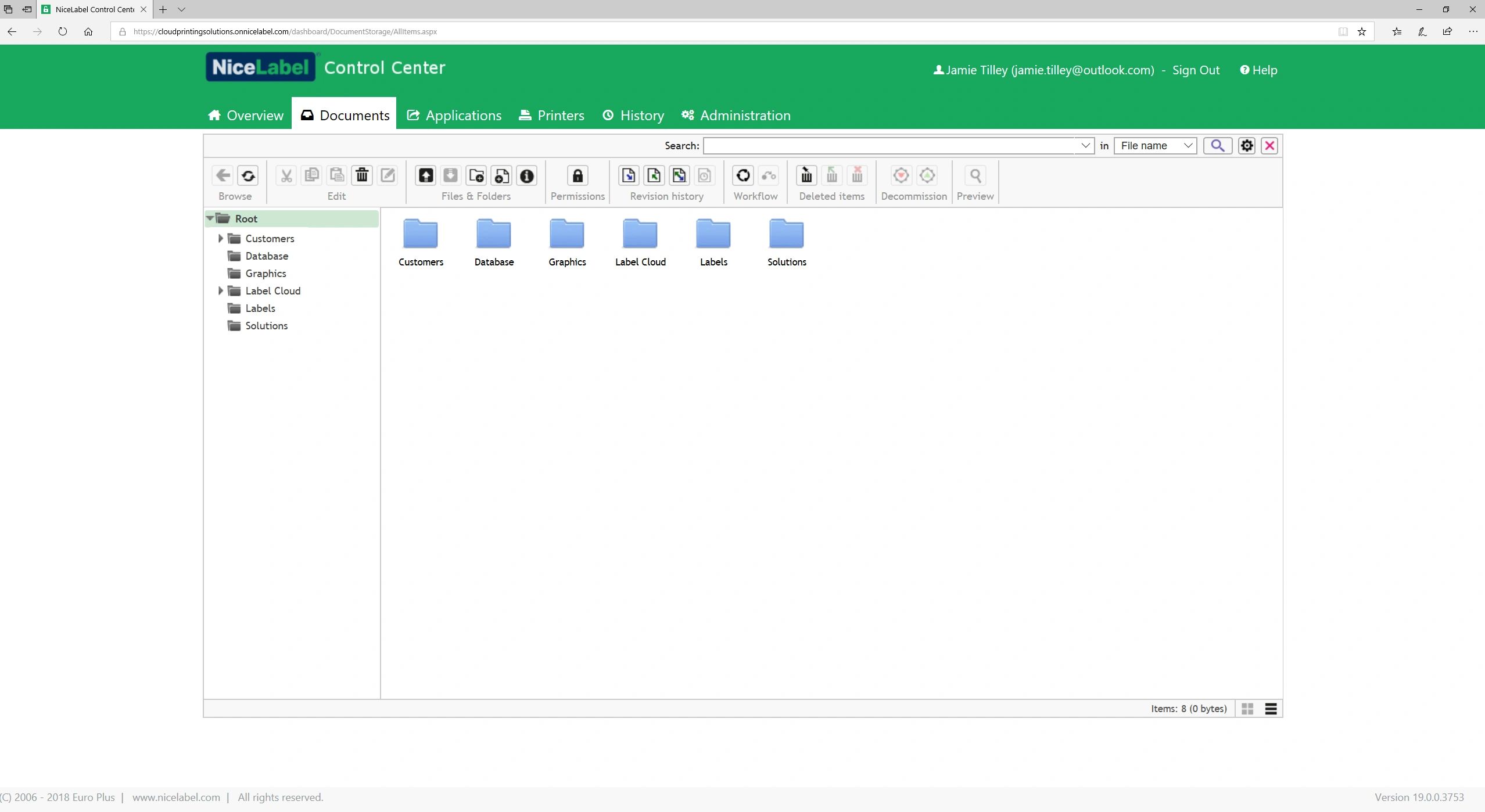1485x812 pixels.
Task: Show deleted items trash icon
Action: [x=806, y=175]
